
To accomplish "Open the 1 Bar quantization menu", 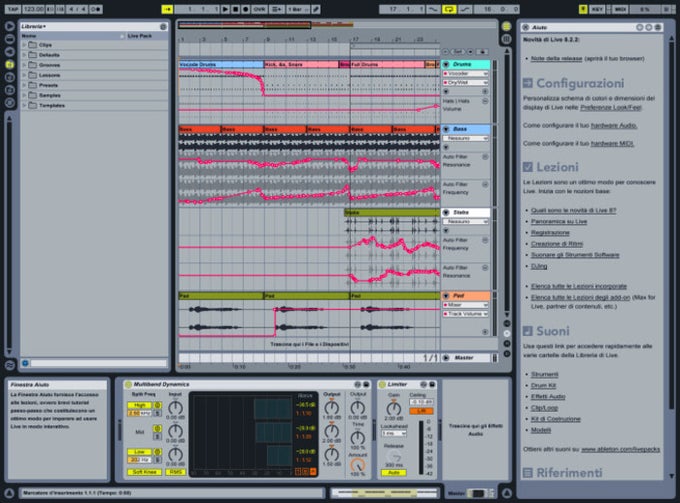I will pos(298,9).
